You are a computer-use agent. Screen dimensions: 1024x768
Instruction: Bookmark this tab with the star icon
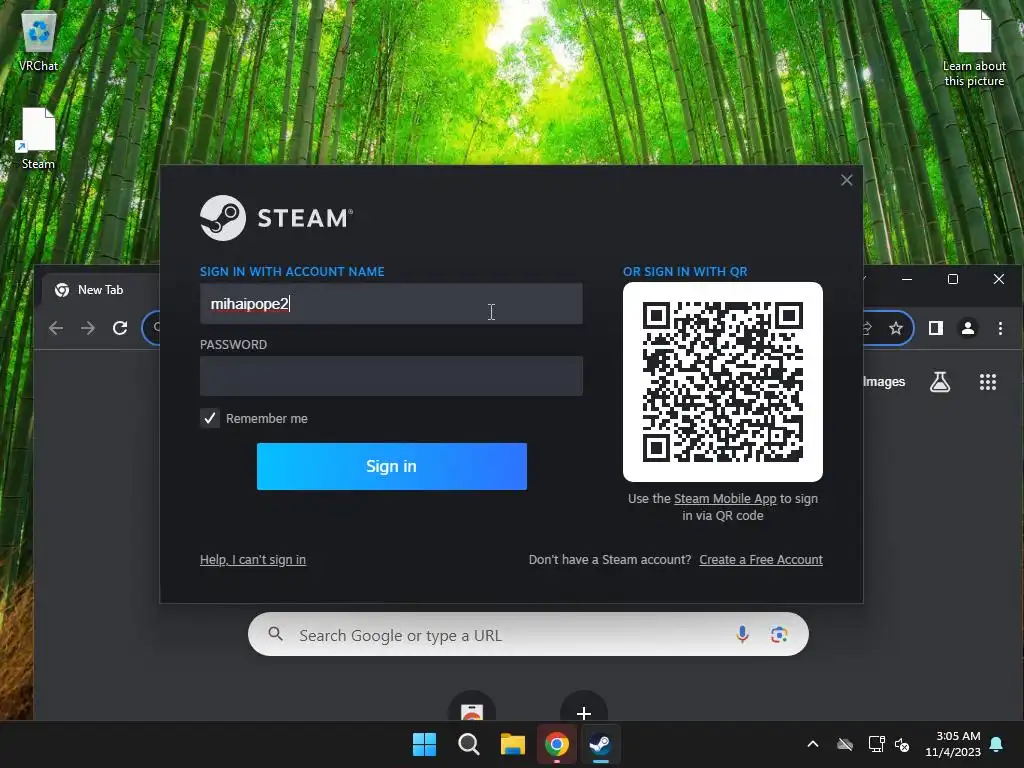896,328
